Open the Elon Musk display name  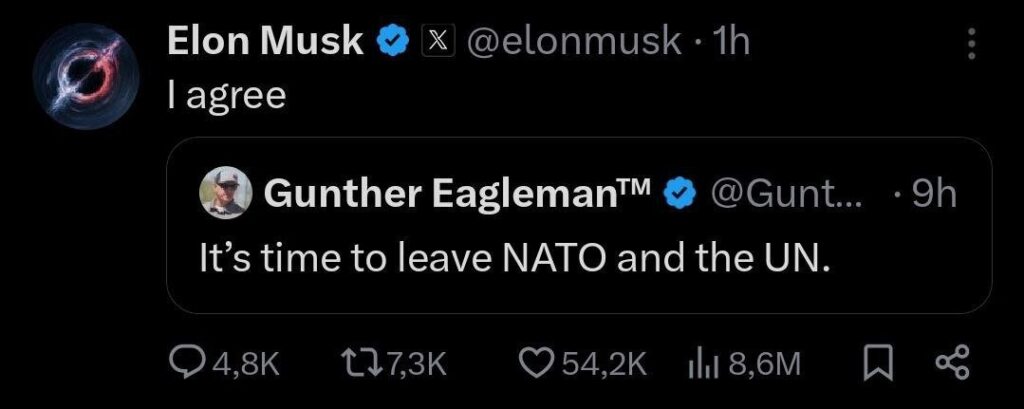tap(264, 43)
